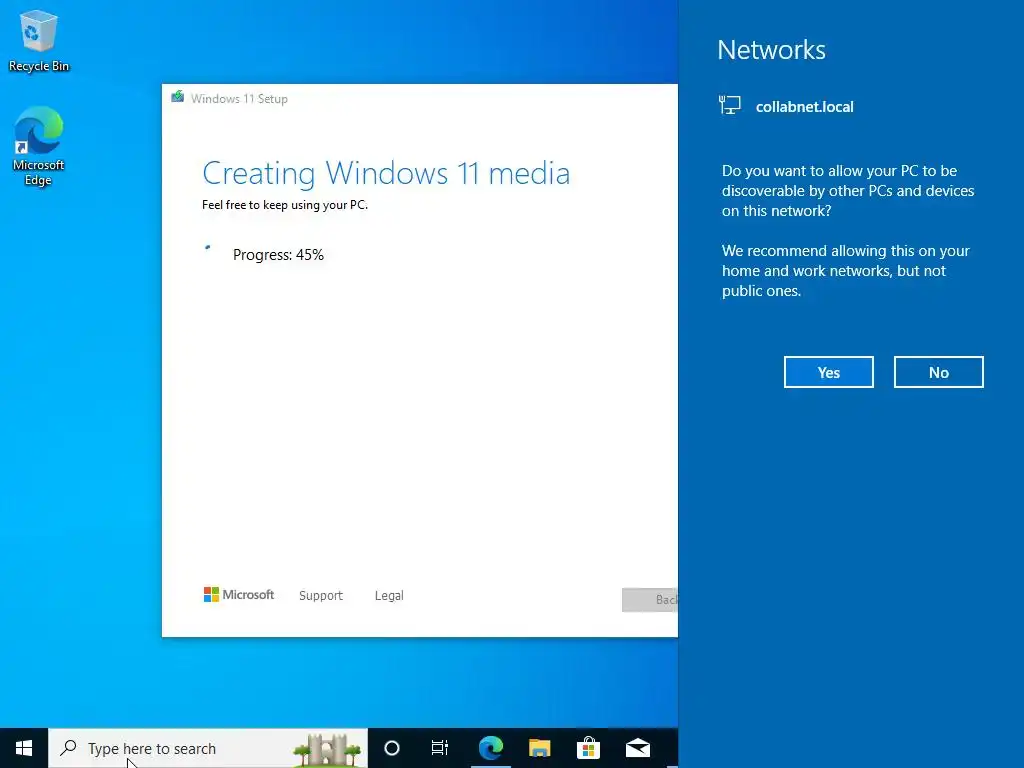The image size is (1024, 768).
Task: Click Yes to allow network discovery
Action: [x=829, y=372]
